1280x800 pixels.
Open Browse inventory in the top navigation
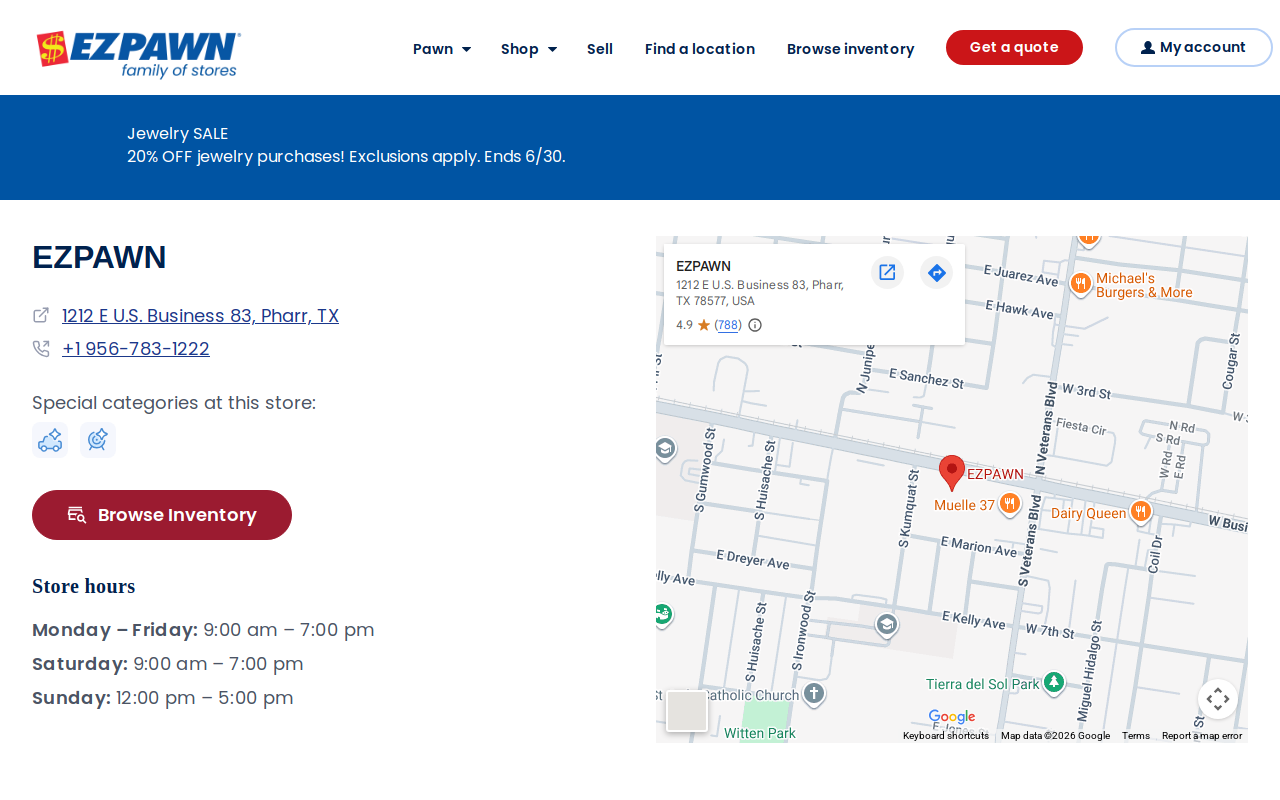point(851,49)
